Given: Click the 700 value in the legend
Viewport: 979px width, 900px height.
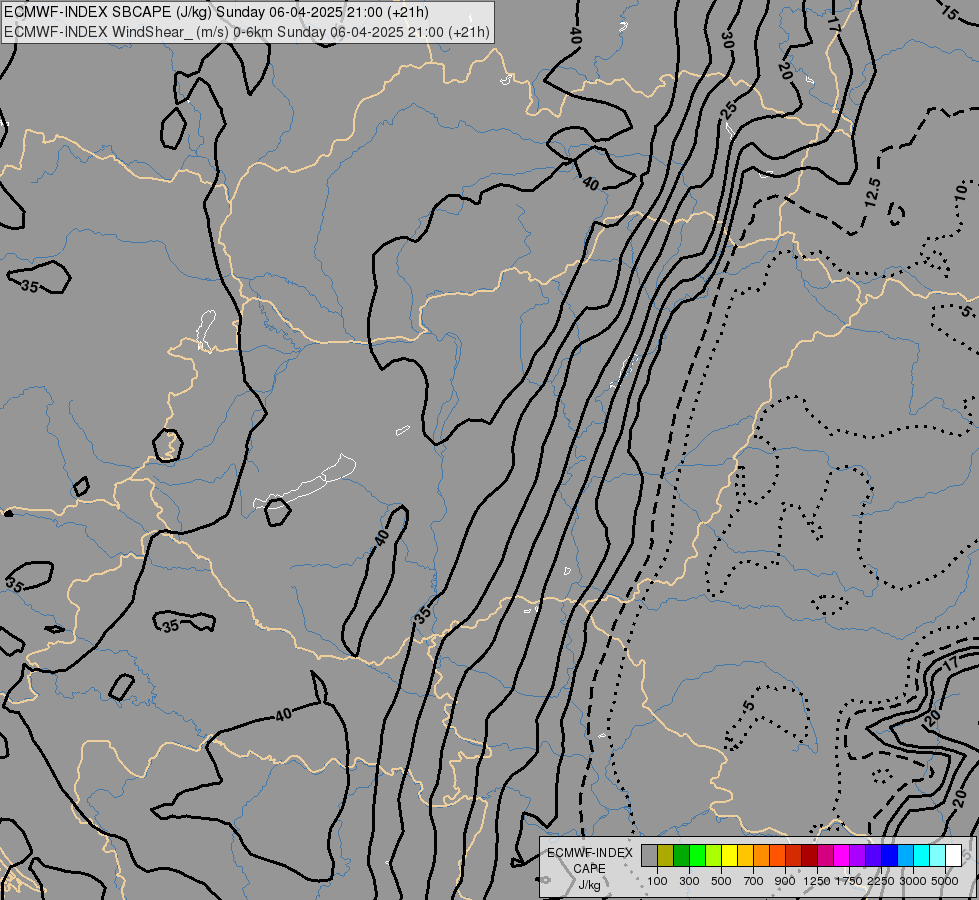Looking at the screenshot, I should point(754,881).
